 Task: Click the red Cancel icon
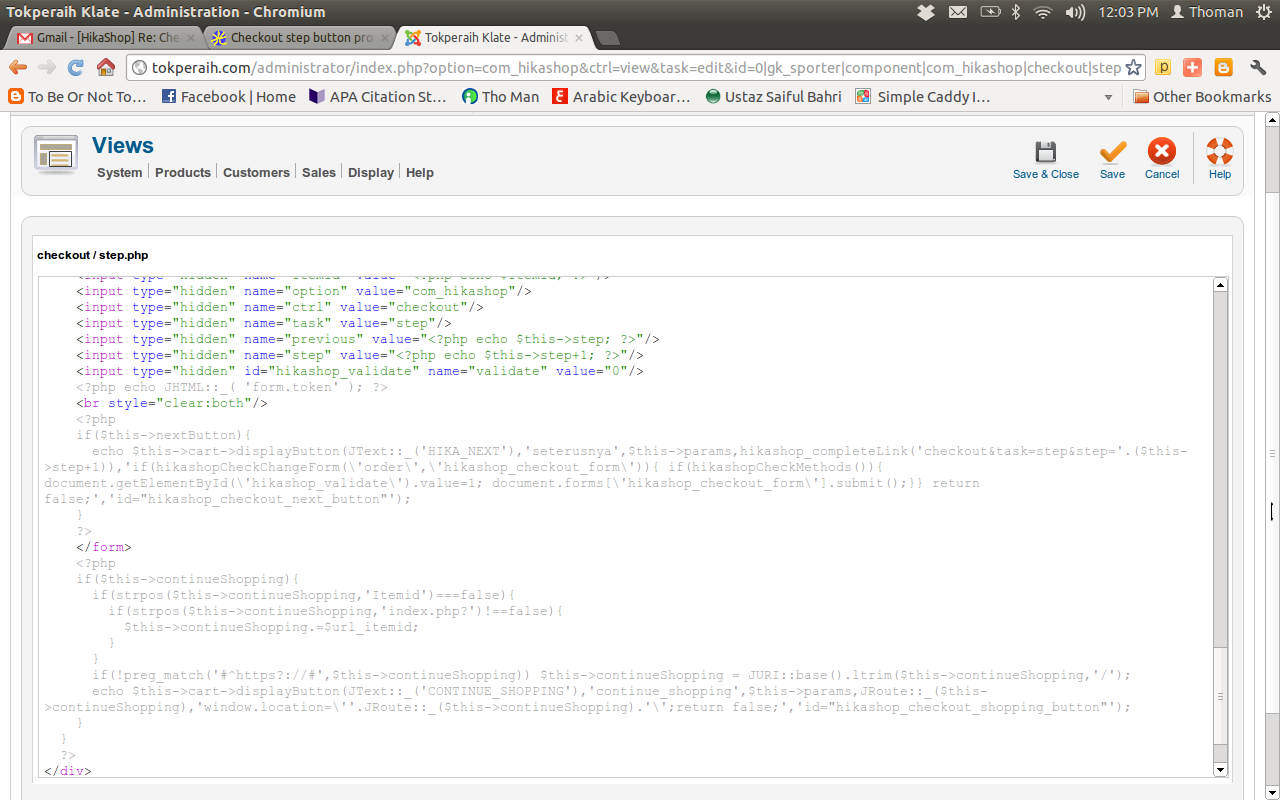pos(1162,152)
